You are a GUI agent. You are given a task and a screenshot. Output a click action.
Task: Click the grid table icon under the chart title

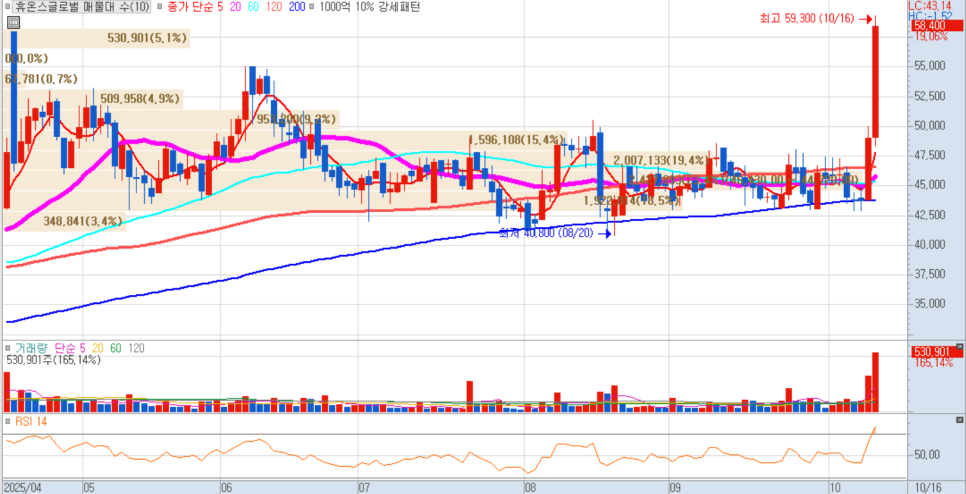coord(14,23)
